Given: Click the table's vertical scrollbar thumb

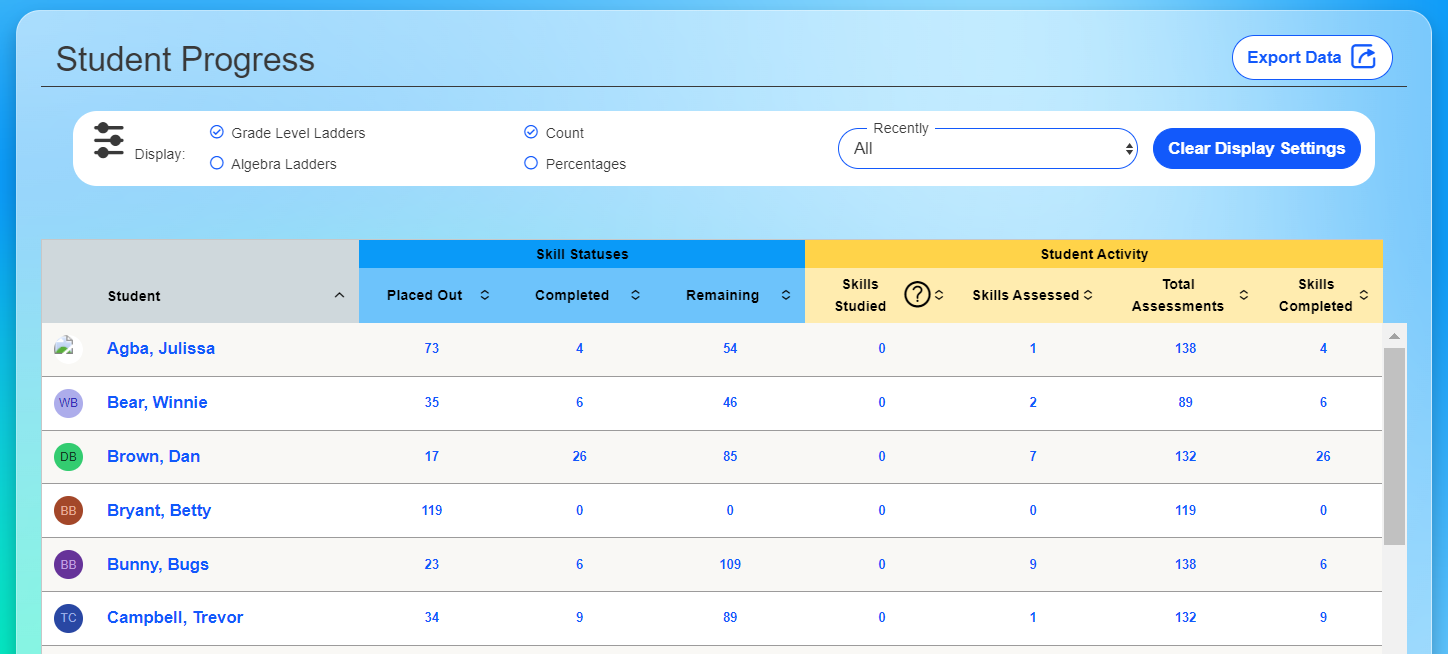Looking at the screenshot, I should pos(1394,445).
